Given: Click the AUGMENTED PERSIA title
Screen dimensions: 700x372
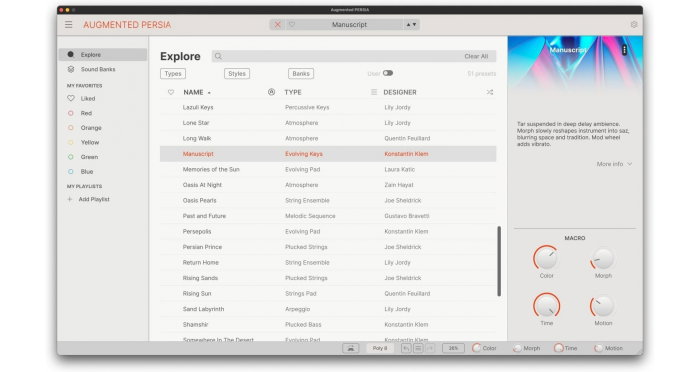Looking at the screenshot, I should tap(127, 25).
